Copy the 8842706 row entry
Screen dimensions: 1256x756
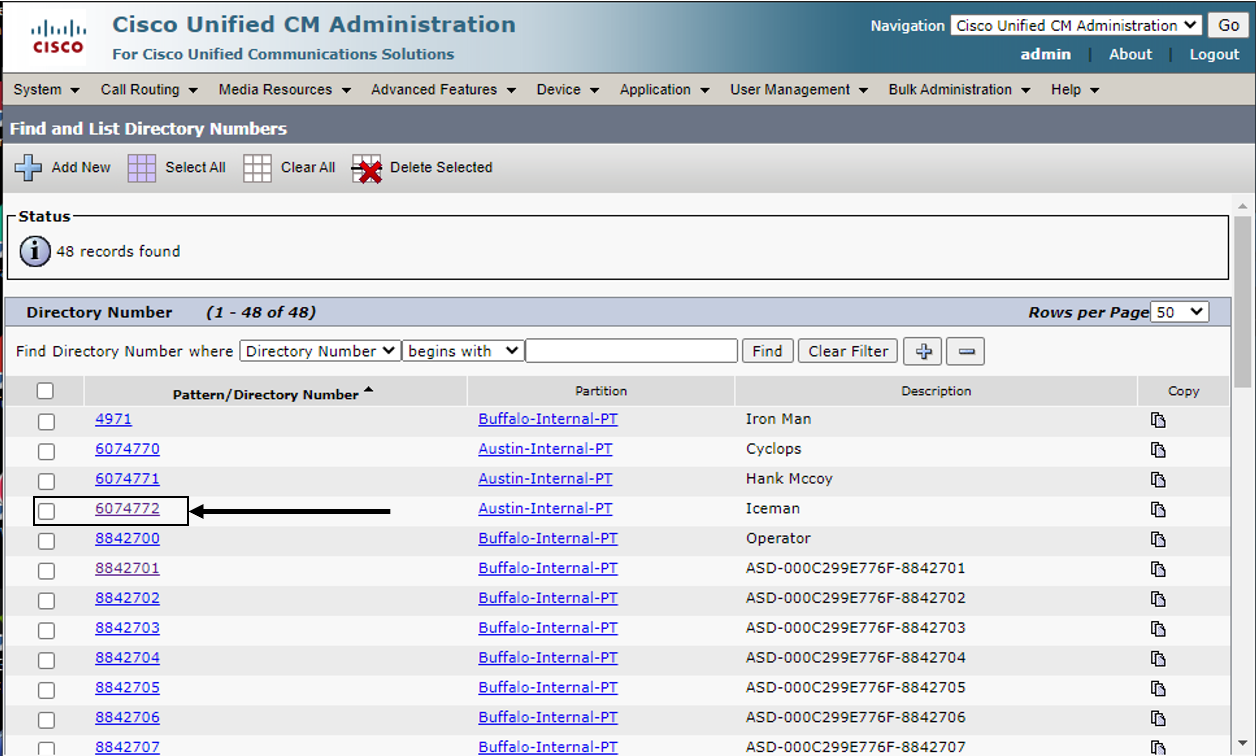click(1158, 719)
